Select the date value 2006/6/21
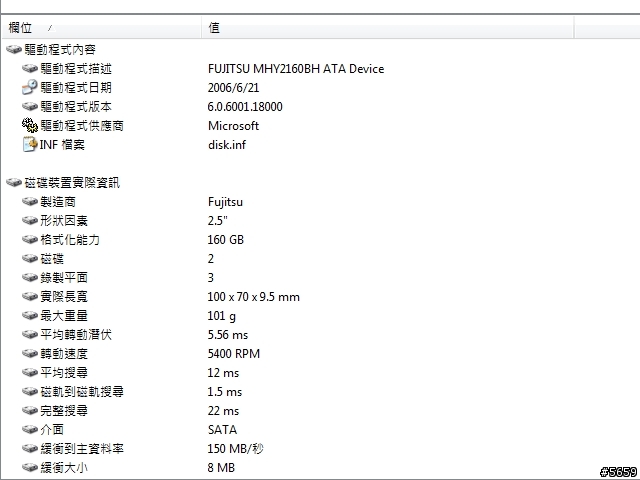This screenshot has height=480, width=640. coord(233,88)
